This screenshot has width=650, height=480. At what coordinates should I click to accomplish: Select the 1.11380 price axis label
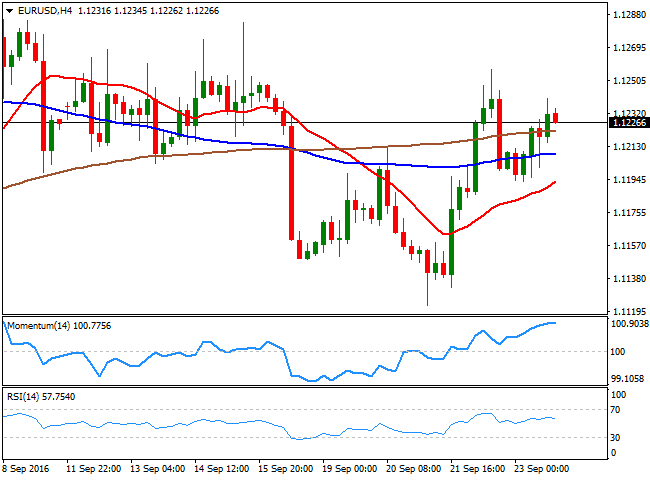point(629,279)
